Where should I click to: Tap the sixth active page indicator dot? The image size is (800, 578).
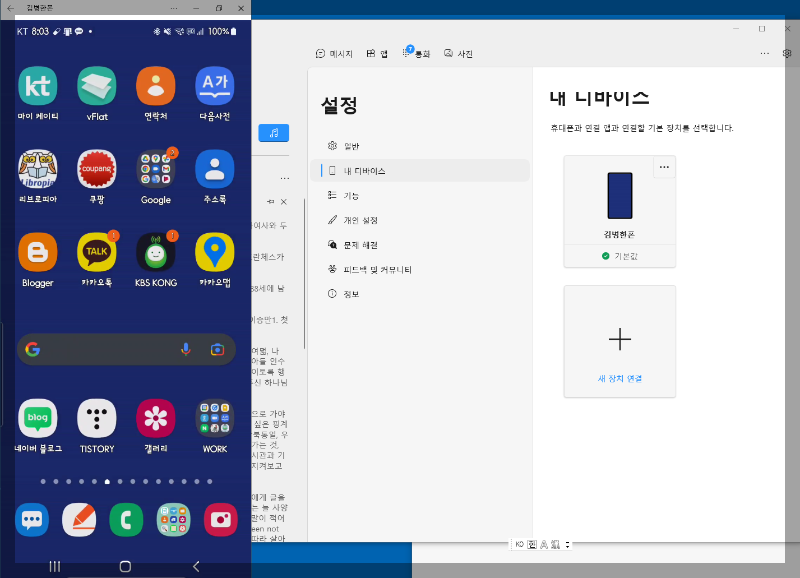[107, 482]
